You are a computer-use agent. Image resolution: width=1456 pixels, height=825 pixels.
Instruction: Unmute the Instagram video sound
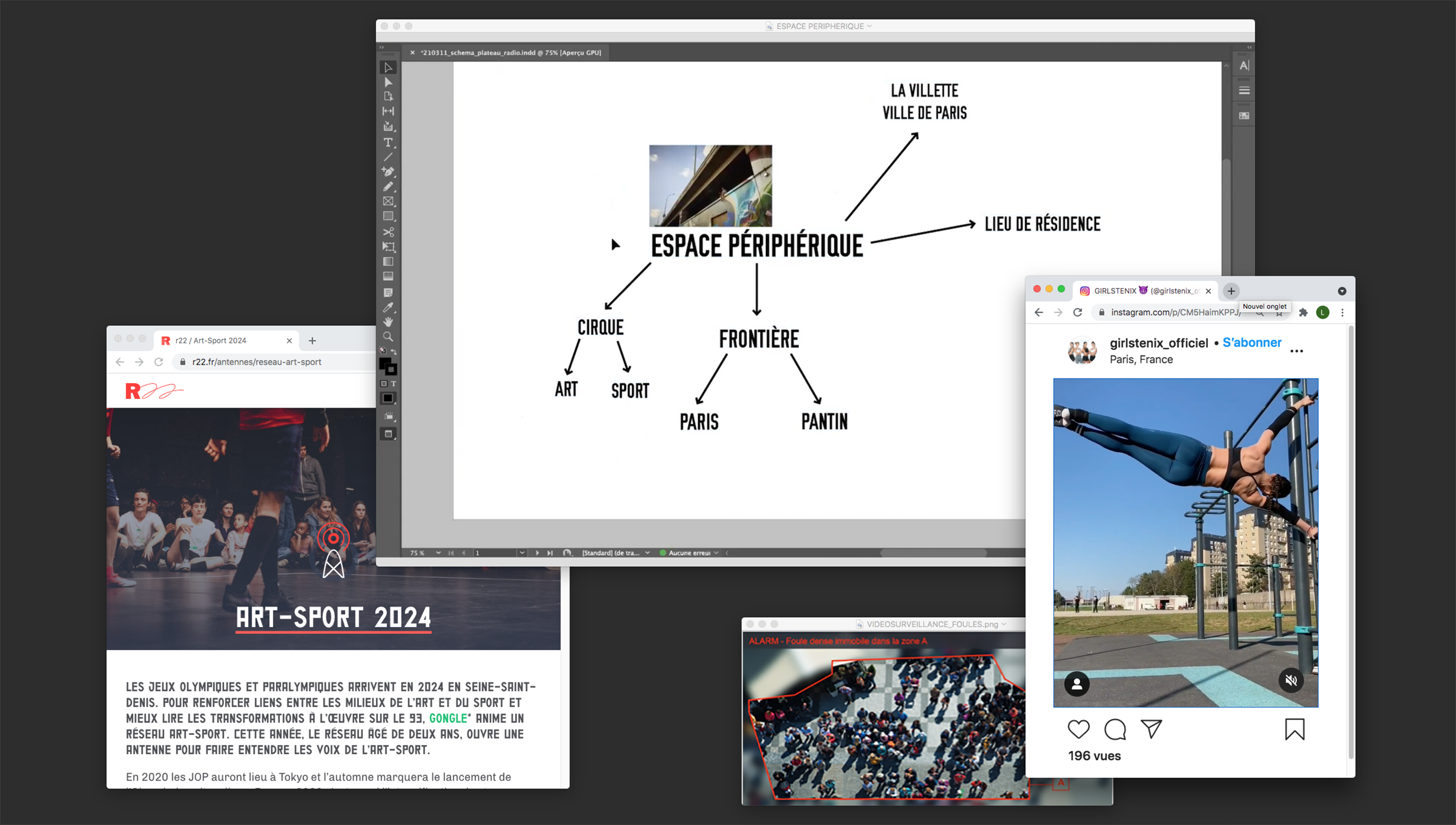(1291, 680)
